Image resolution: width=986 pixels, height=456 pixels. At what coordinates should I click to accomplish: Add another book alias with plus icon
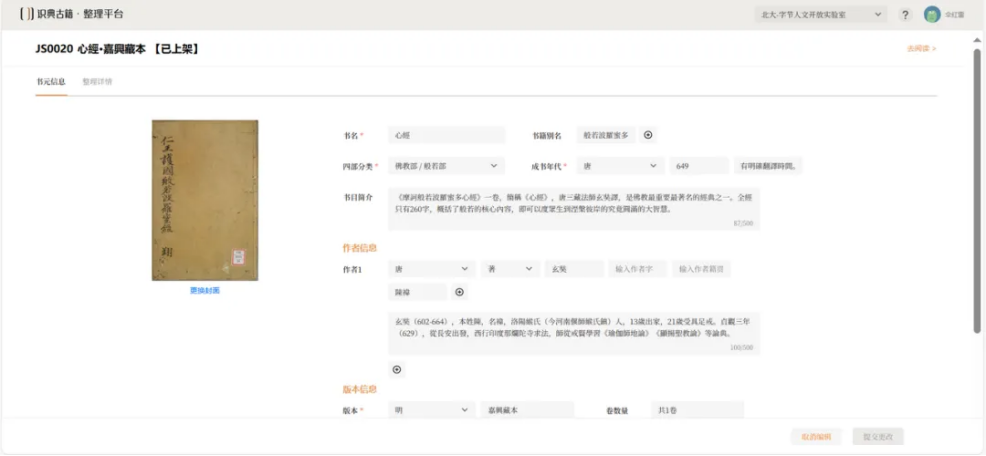click(648, 135)
